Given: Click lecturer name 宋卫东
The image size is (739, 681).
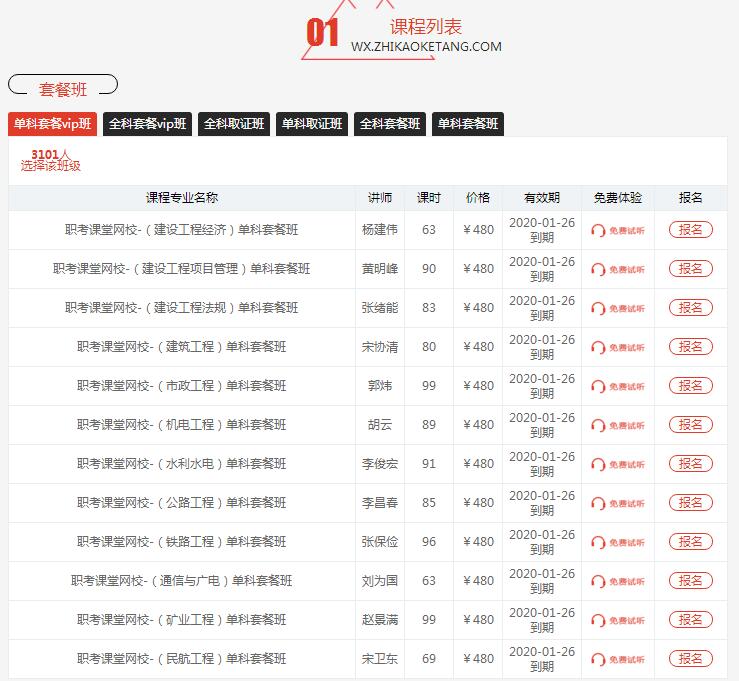Looking at the screenshot, I should pyautogui.click(x=380, y=659).
